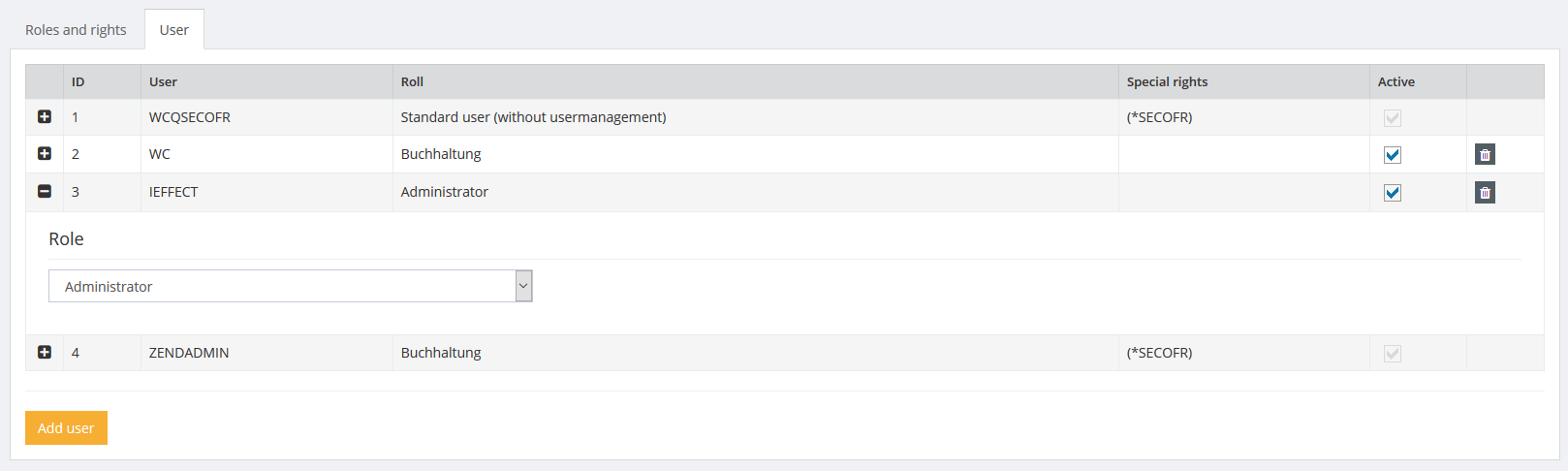
Task: Expand row for user WCQSECOFR
Action: click(45, 116)
